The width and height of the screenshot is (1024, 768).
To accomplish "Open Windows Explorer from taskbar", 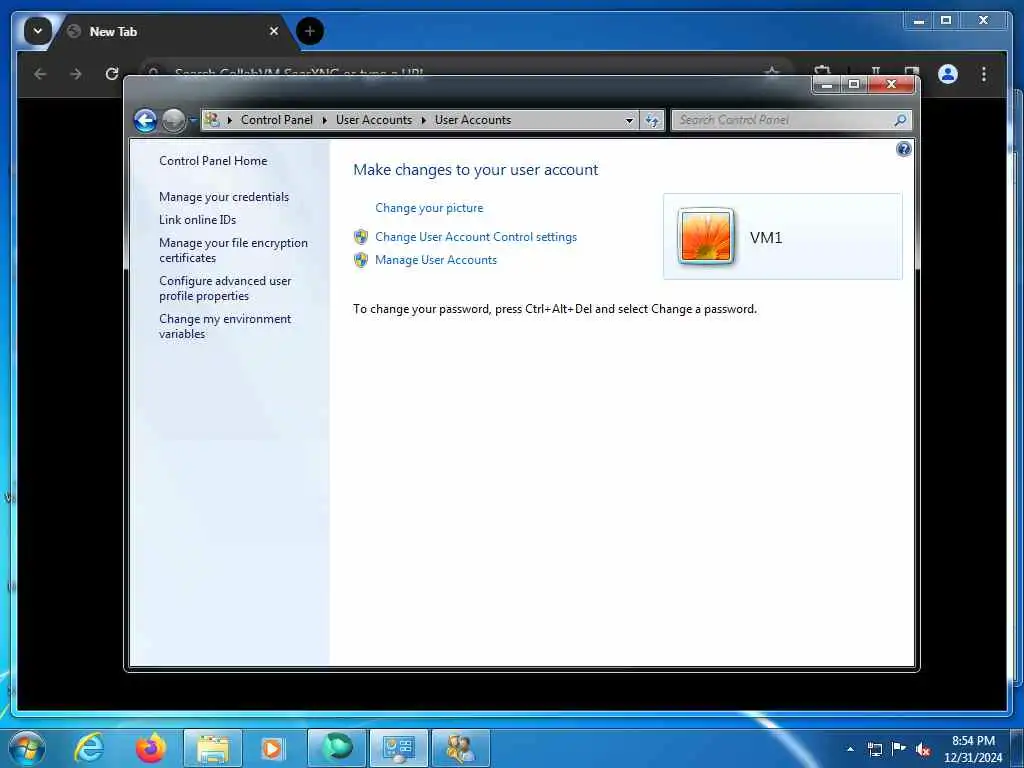I will coord(213,748).
